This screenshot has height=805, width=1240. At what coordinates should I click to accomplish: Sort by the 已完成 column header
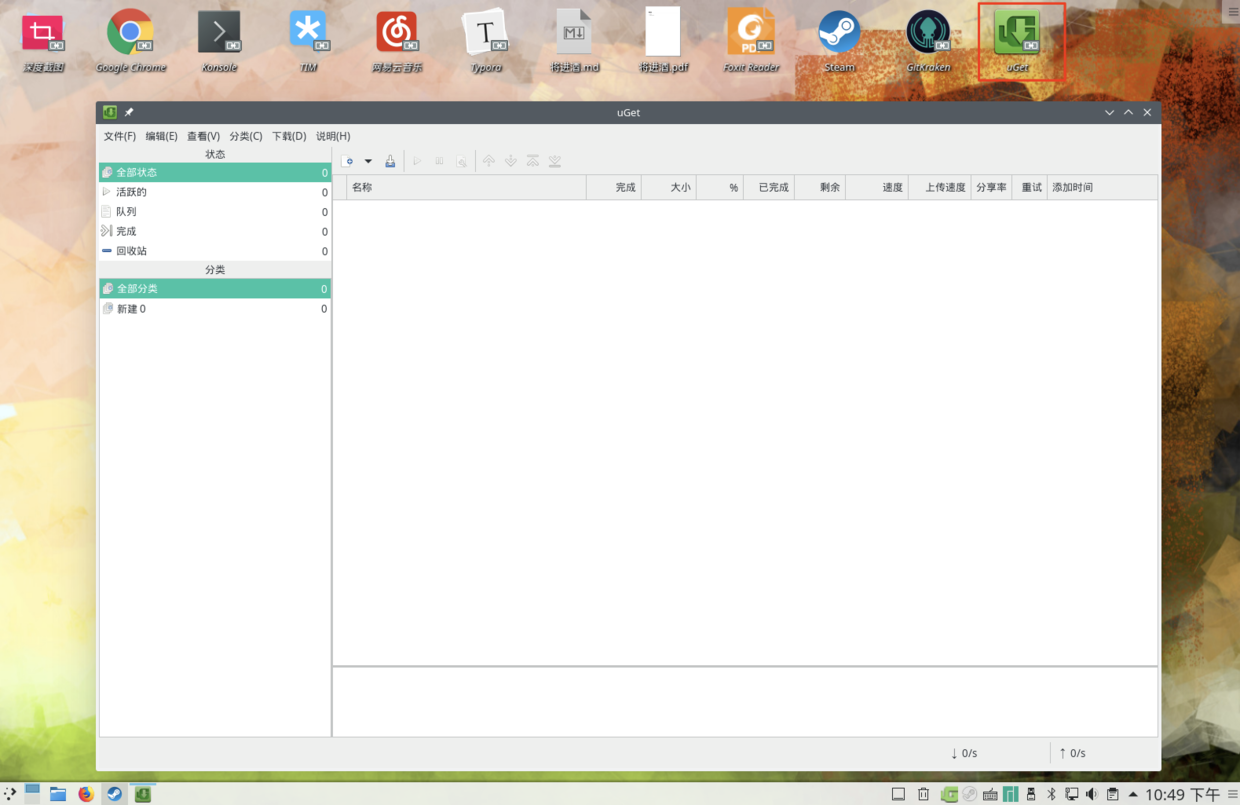tap(769, 187)
